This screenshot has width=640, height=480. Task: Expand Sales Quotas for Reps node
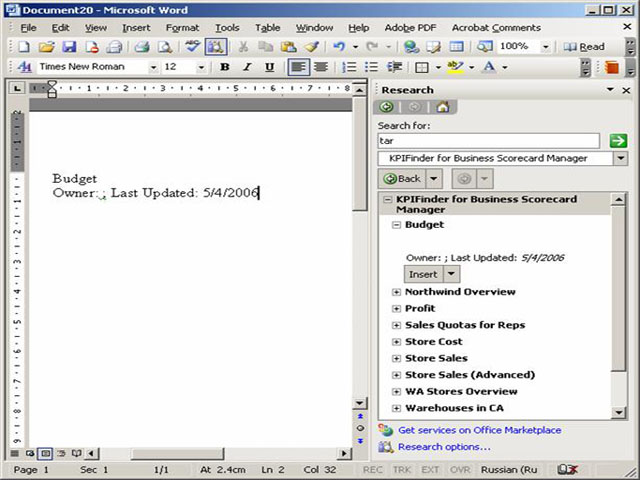(396, 326)
